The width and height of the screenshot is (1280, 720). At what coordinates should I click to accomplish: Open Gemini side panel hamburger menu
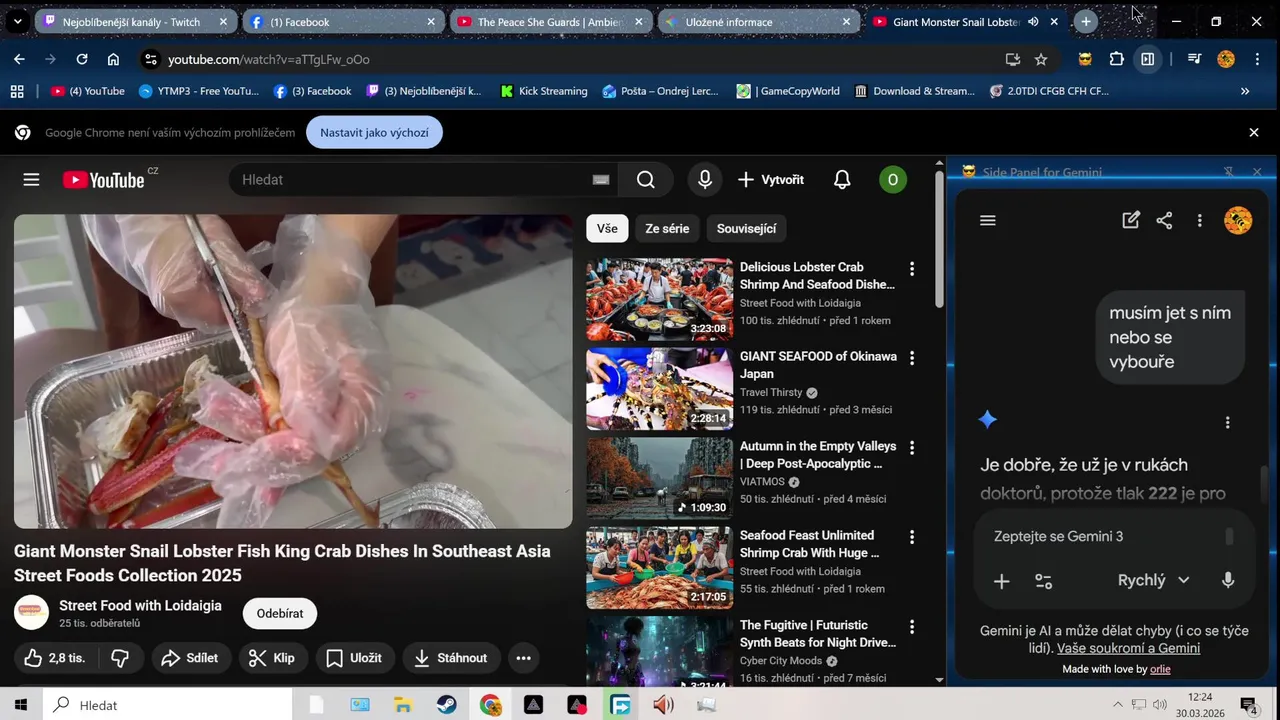988,221
